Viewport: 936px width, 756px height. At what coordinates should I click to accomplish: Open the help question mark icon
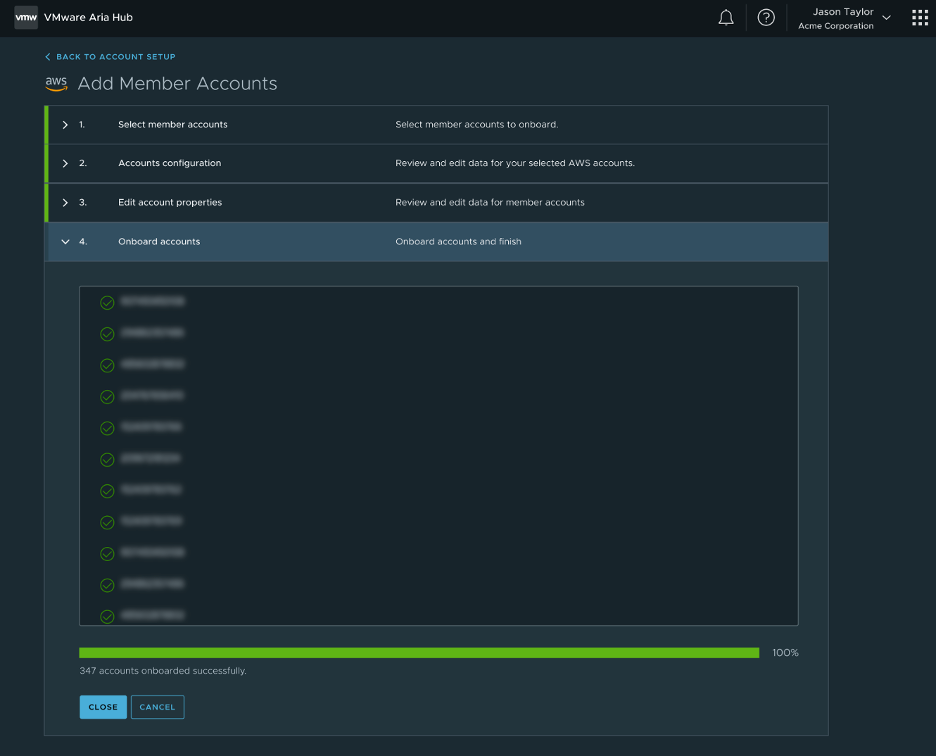click(x=766, y=18)
